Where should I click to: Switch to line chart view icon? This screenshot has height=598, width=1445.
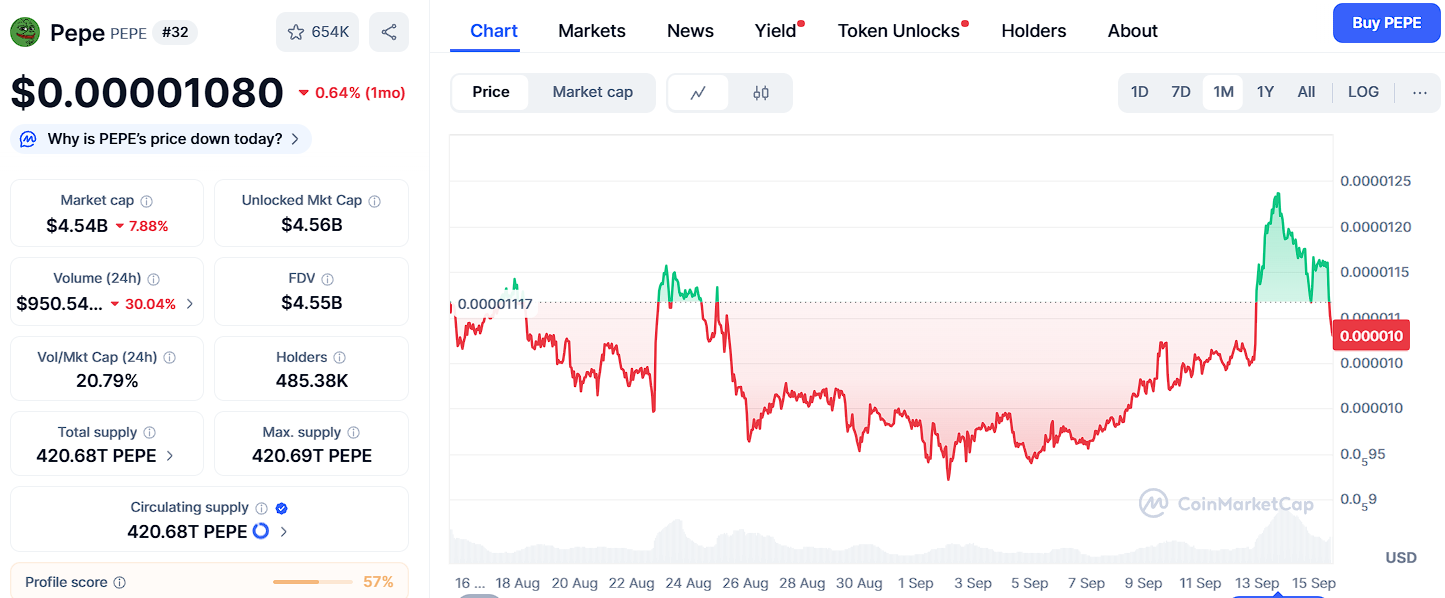coord(698,93)
